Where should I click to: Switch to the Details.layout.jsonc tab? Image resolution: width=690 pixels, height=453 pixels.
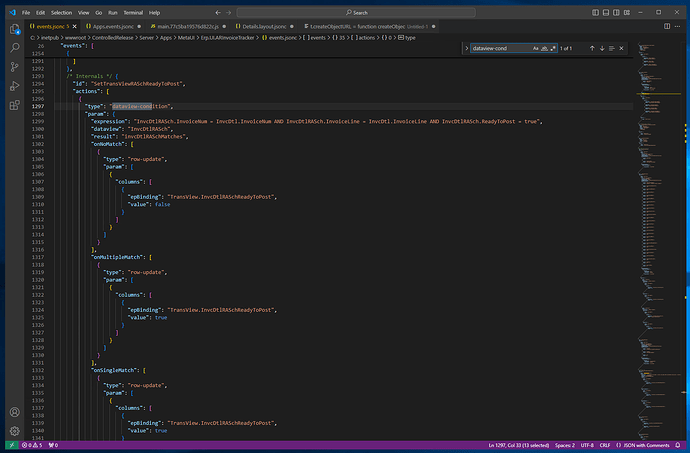coord(264,26)
